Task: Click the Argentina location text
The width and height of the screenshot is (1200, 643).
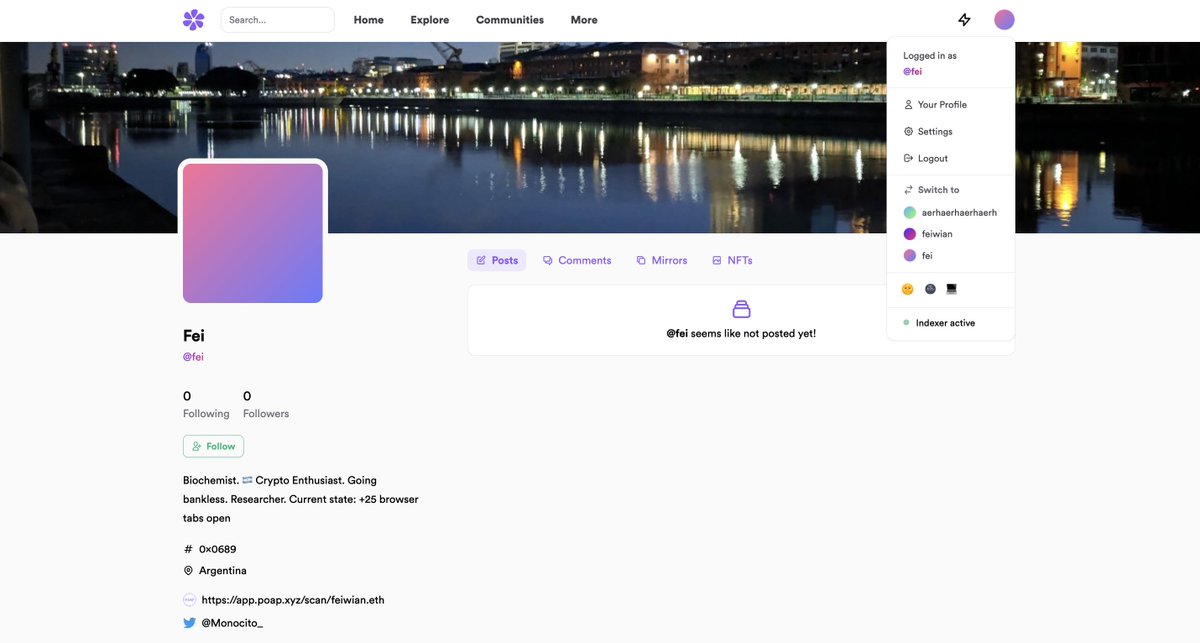Action: [223, 571]
